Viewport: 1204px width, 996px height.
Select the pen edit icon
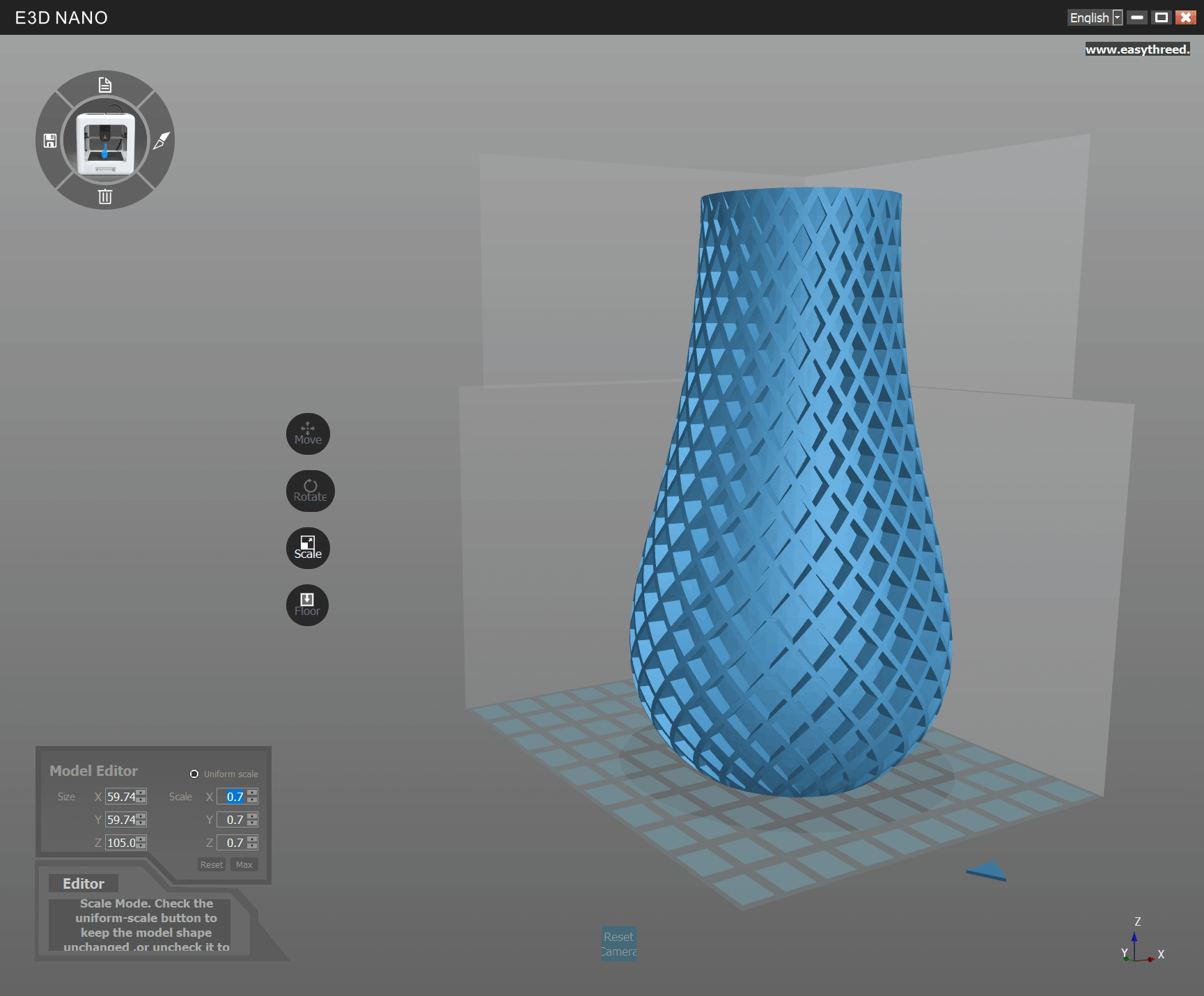[x=161, y=141]
